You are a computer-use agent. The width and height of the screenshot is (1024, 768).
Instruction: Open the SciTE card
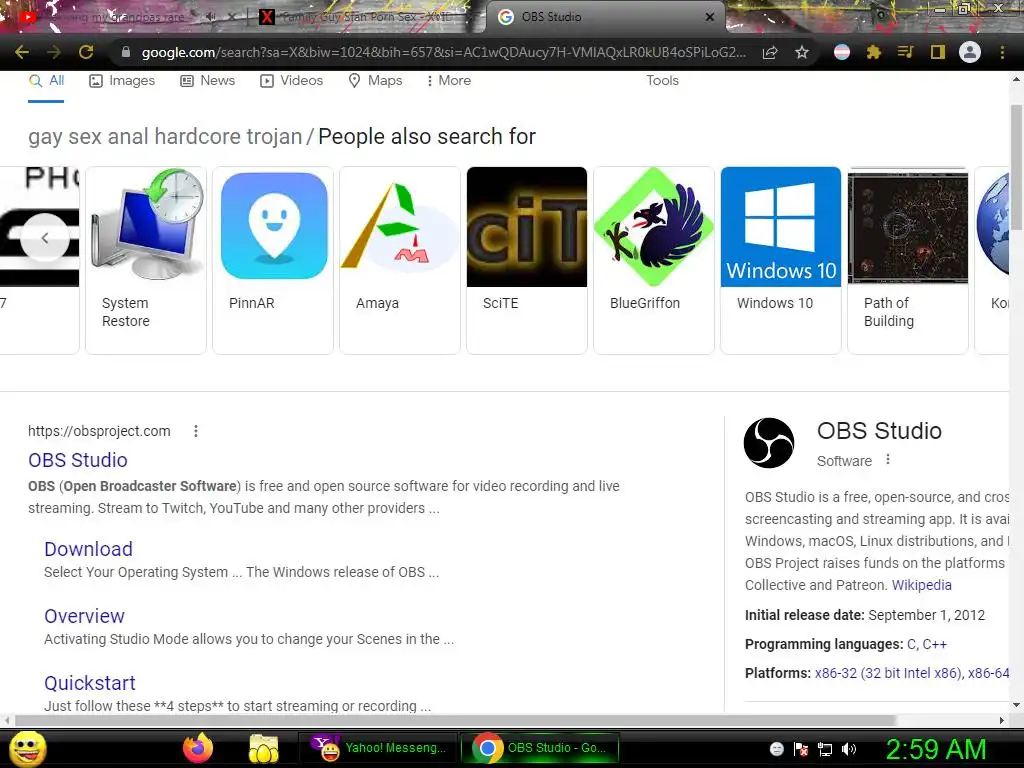527,260
